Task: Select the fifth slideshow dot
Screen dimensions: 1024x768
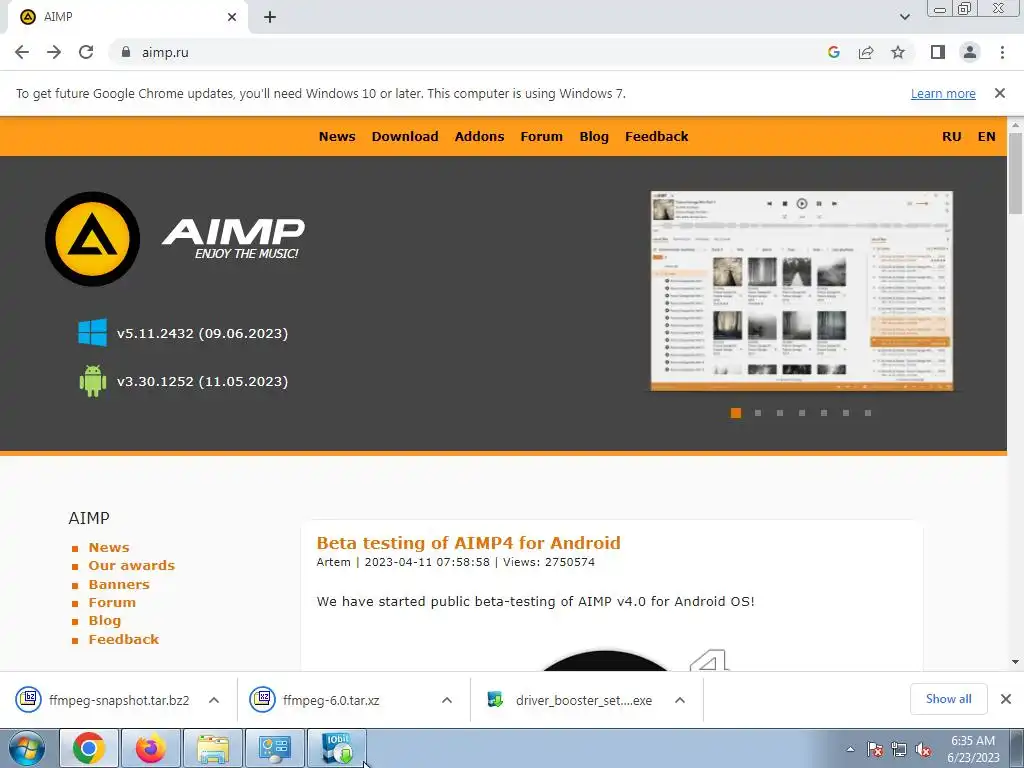Action: tap(824, 413)
